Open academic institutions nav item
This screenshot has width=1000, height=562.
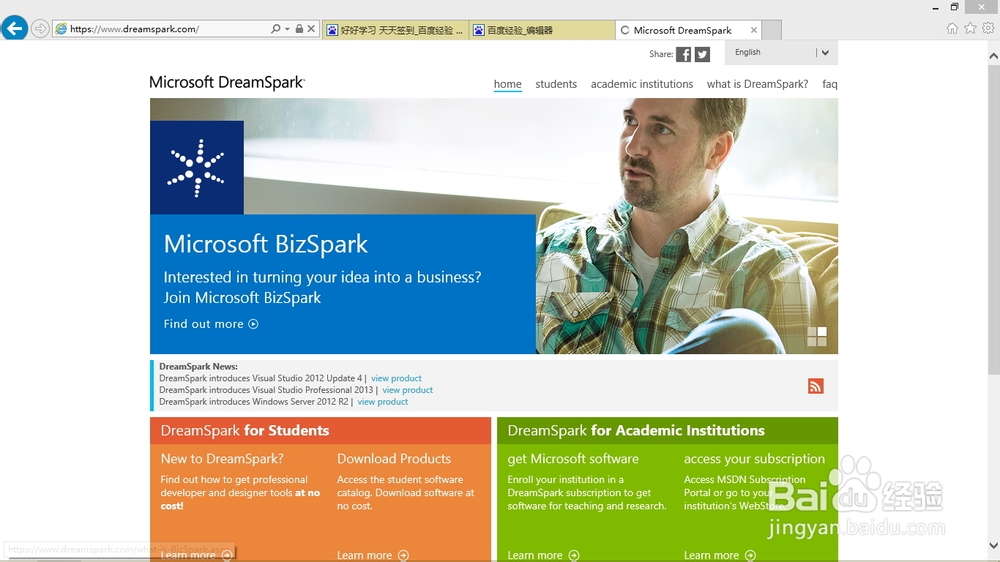click(x=642, y=84)
